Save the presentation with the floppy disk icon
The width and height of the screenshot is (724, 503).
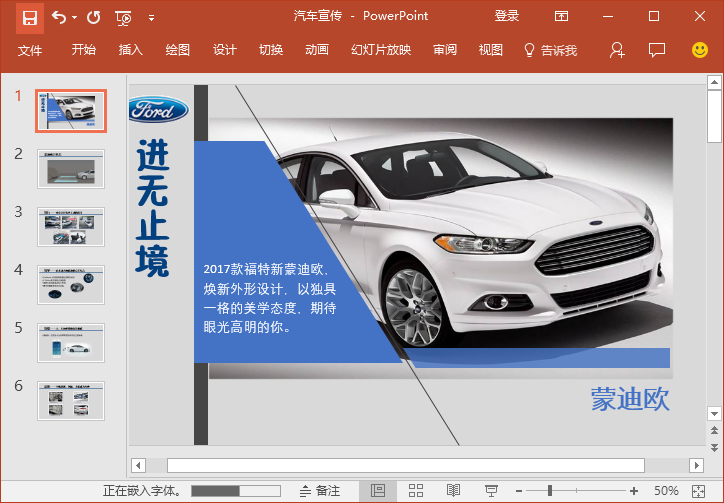point(30,18)
